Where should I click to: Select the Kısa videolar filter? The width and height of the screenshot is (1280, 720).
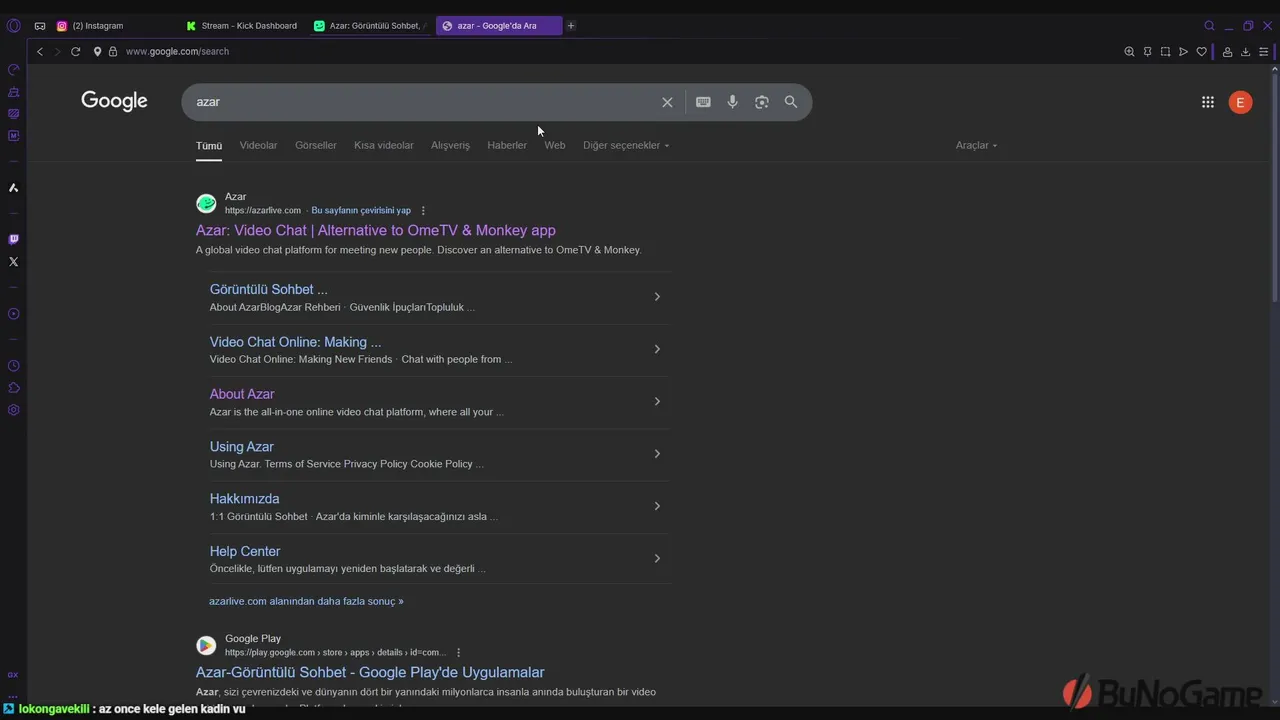point(384,145)
